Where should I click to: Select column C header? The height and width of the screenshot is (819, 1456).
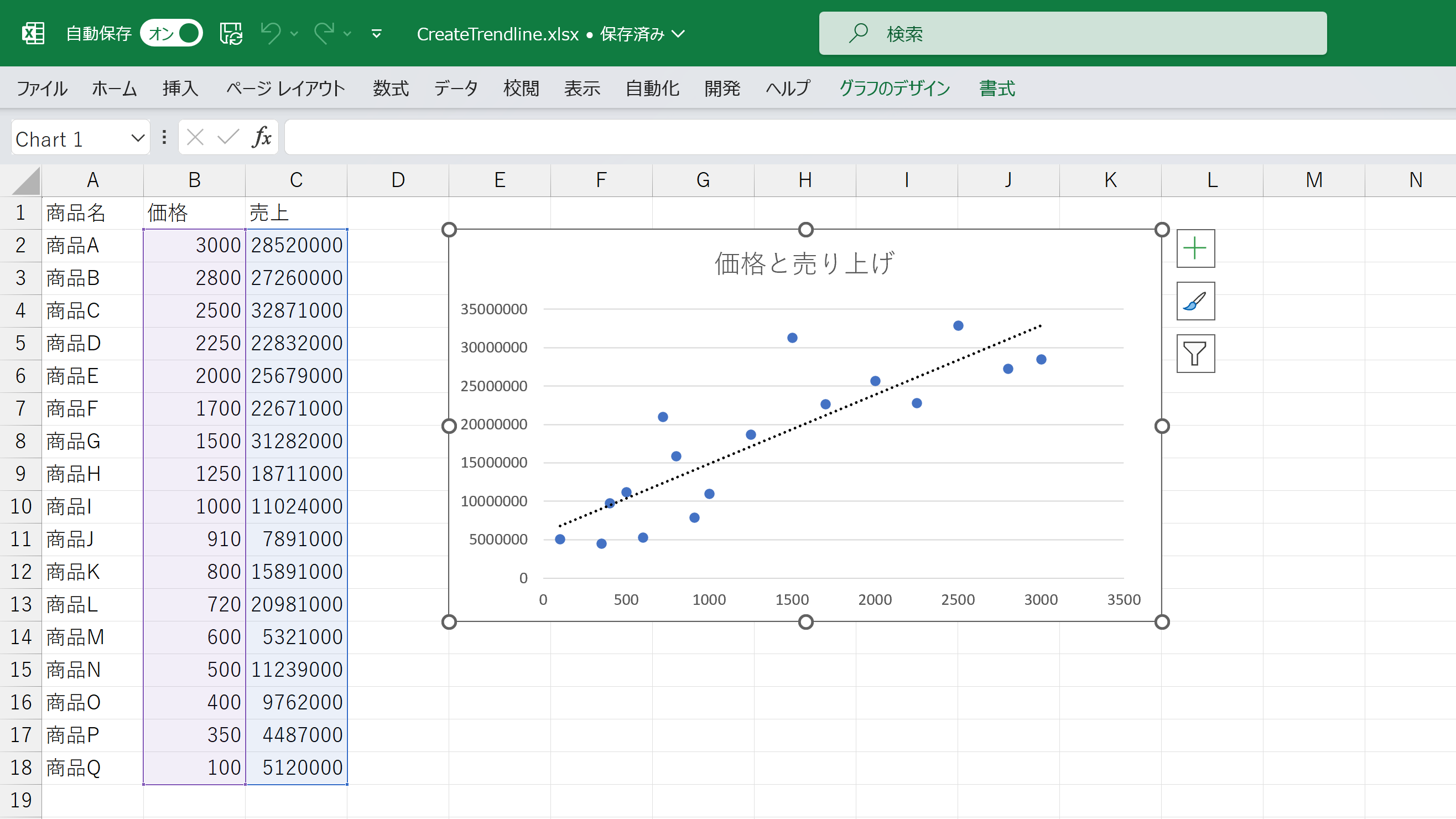[296, 180]
